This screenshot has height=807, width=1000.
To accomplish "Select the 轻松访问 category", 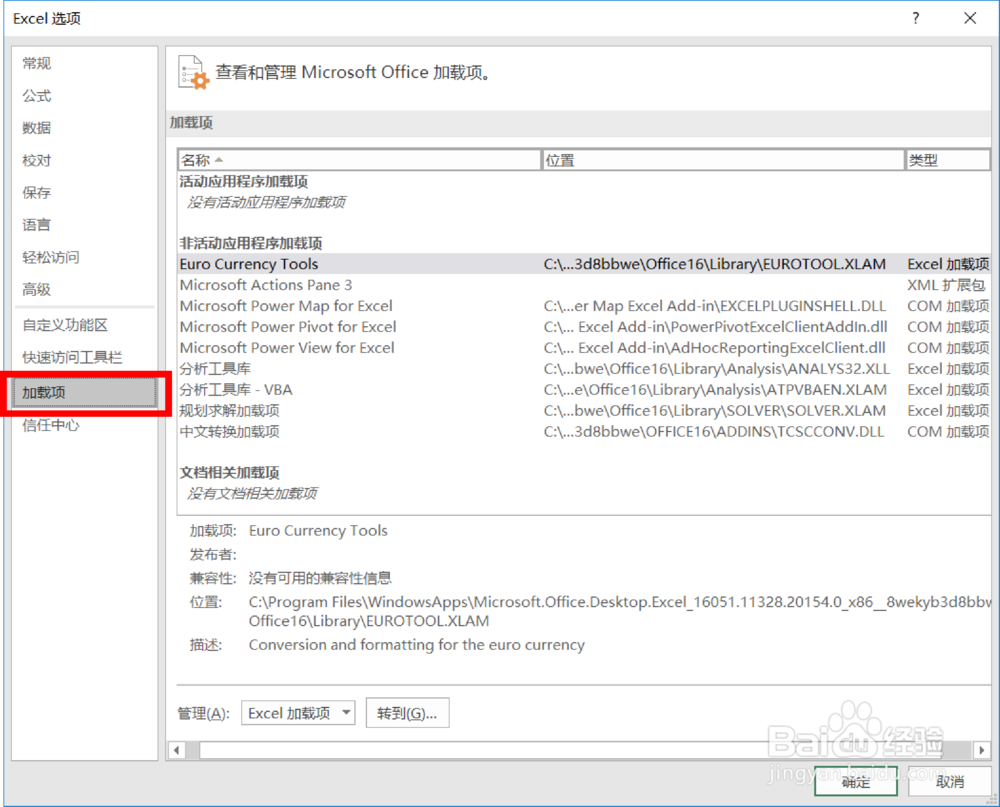I will click(50, 257).
